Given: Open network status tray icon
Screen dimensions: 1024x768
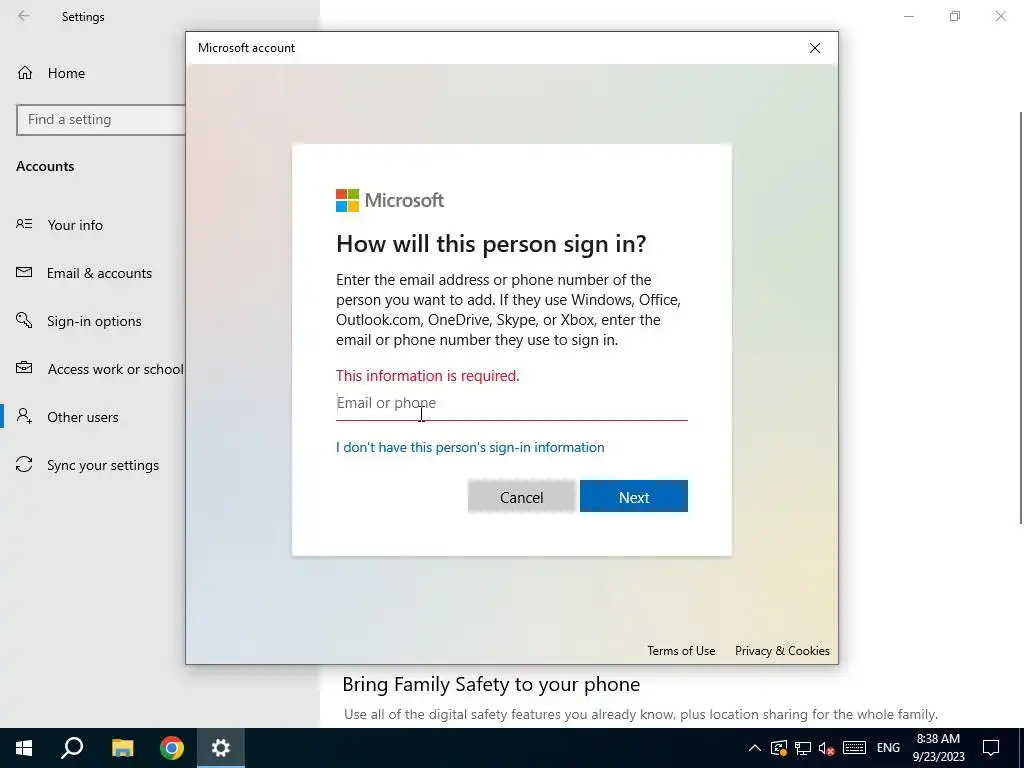Looking at the screenshot, I should tap(803, 748).
